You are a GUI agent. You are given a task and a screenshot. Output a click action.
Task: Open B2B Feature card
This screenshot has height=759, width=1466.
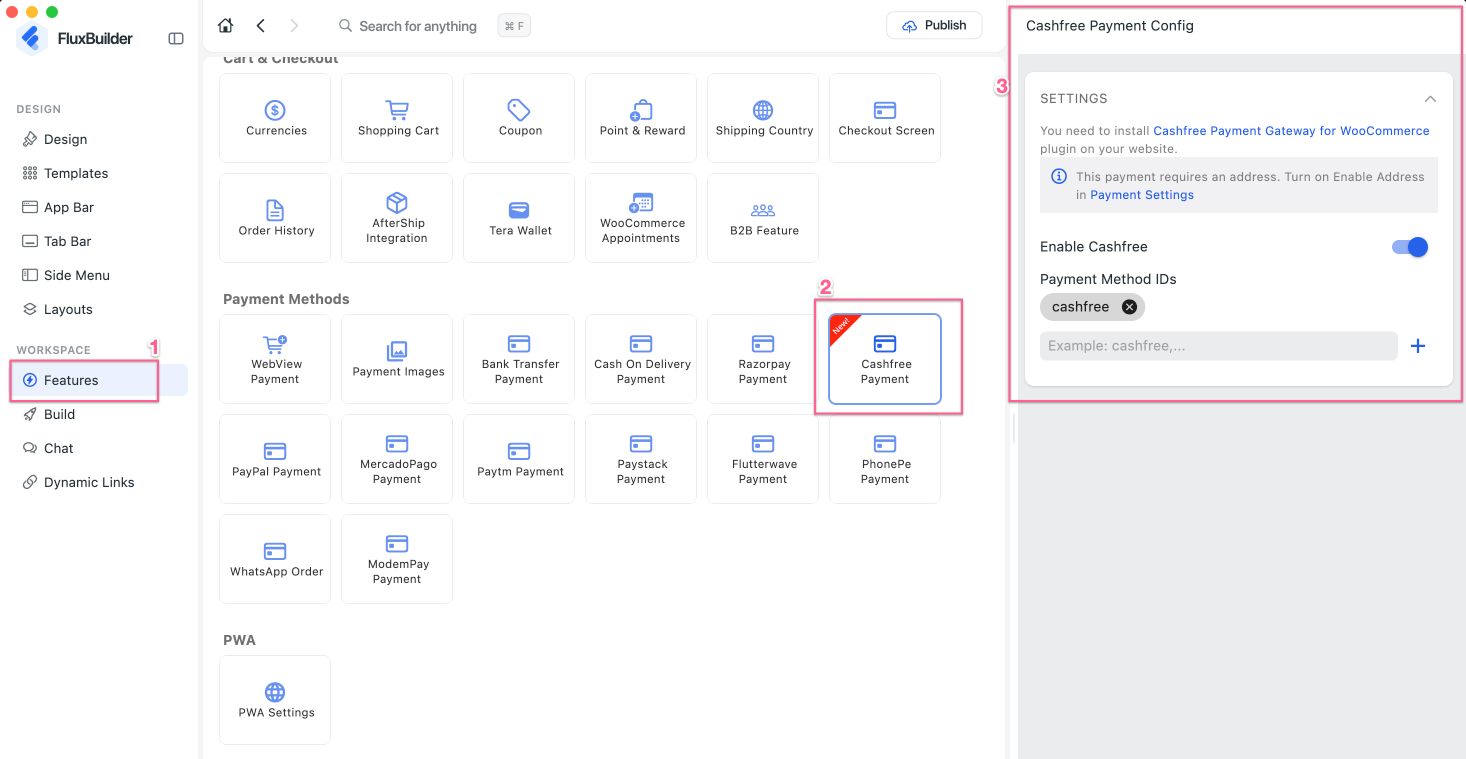763,218
